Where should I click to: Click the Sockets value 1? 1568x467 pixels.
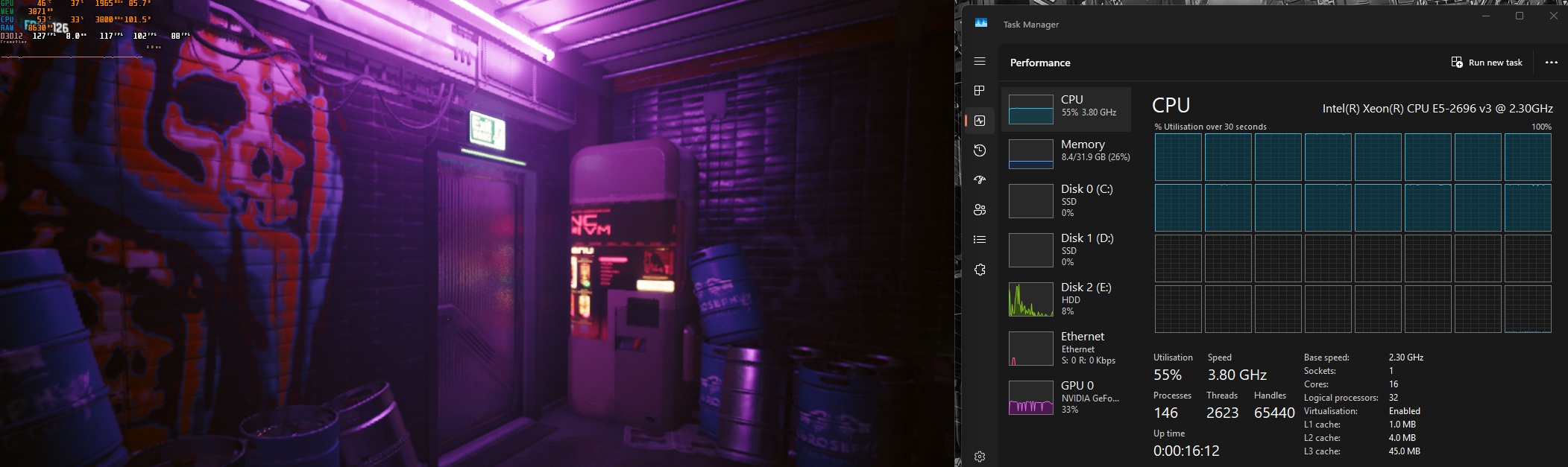1391,371
